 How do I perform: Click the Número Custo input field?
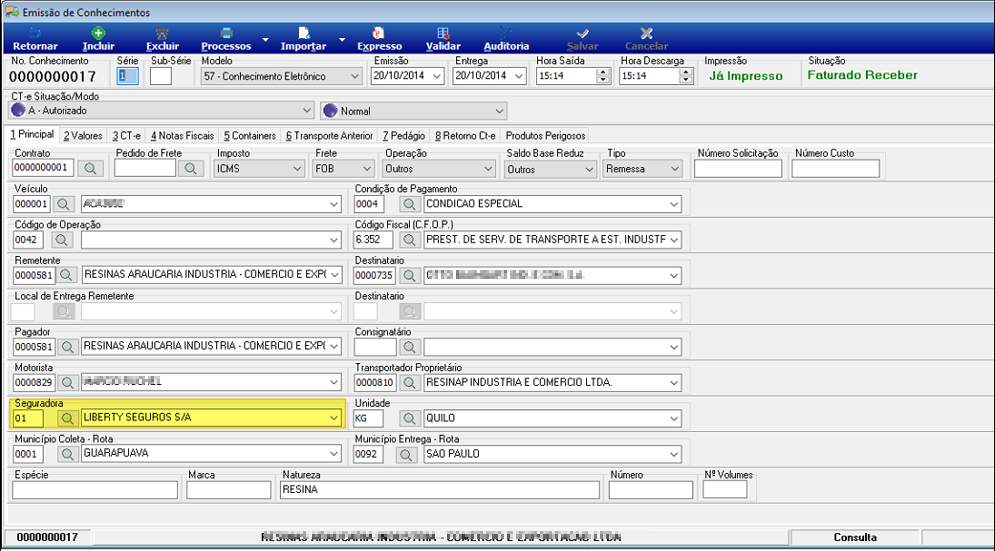(836, 169)
